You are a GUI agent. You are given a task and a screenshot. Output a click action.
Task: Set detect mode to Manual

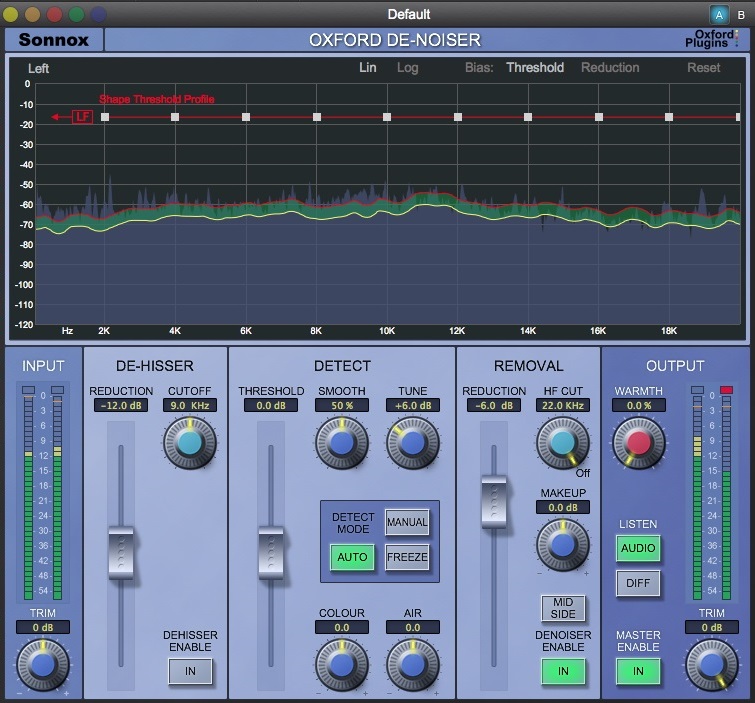(x=407, y=522)
